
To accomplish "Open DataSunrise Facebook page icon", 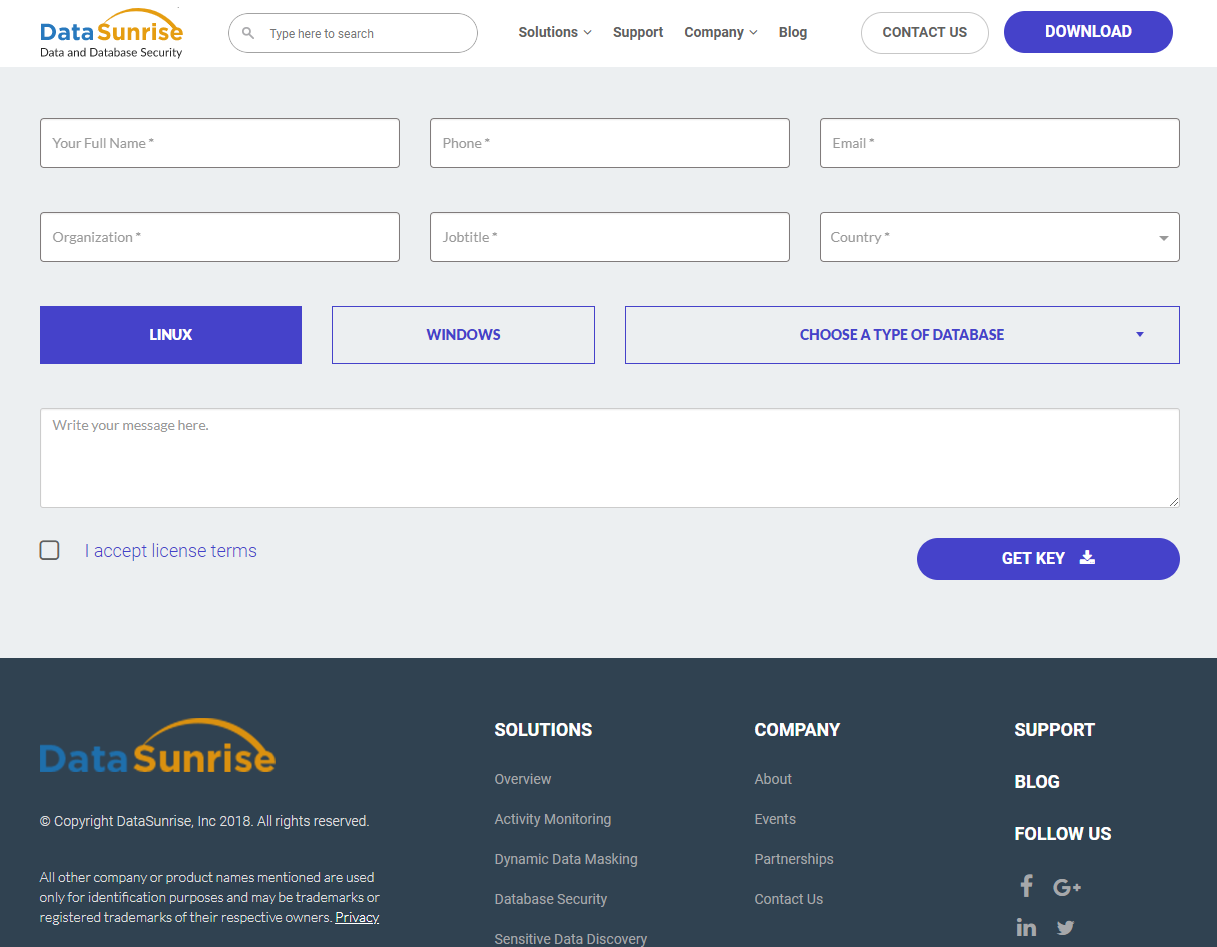I will click(1026, 886).
